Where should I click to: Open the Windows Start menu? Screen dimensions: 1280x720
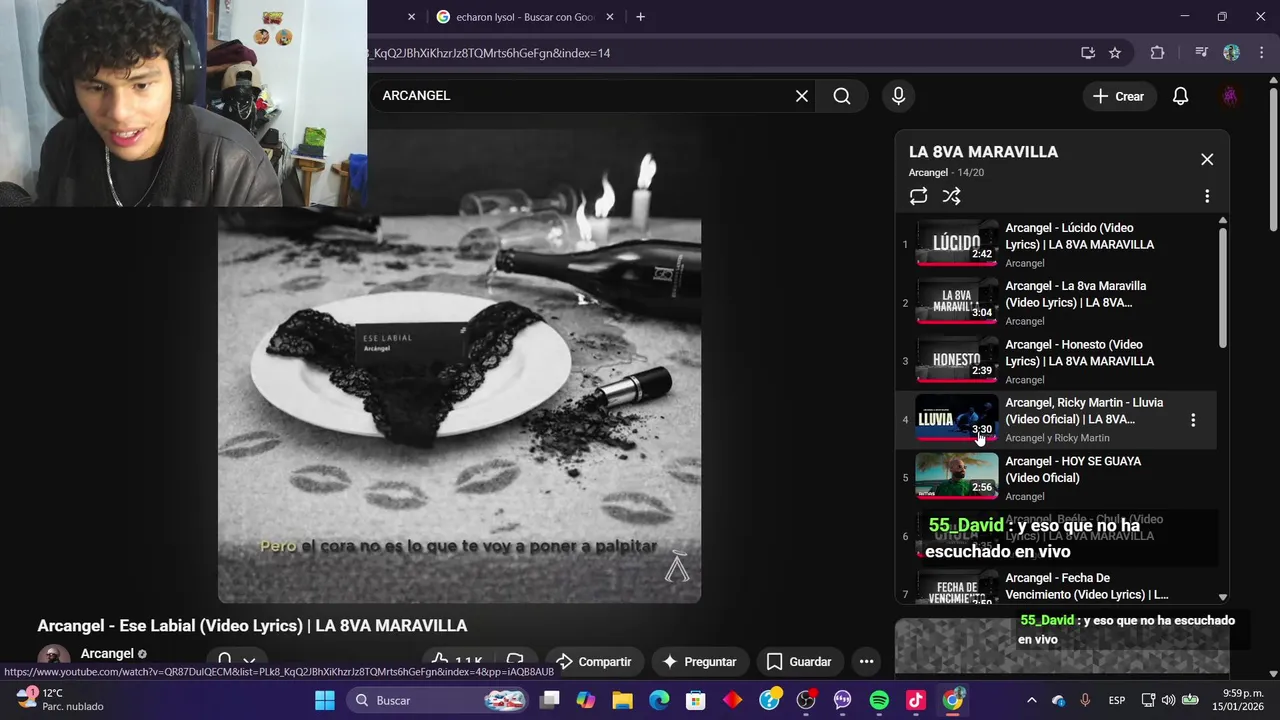click(325, 700)
